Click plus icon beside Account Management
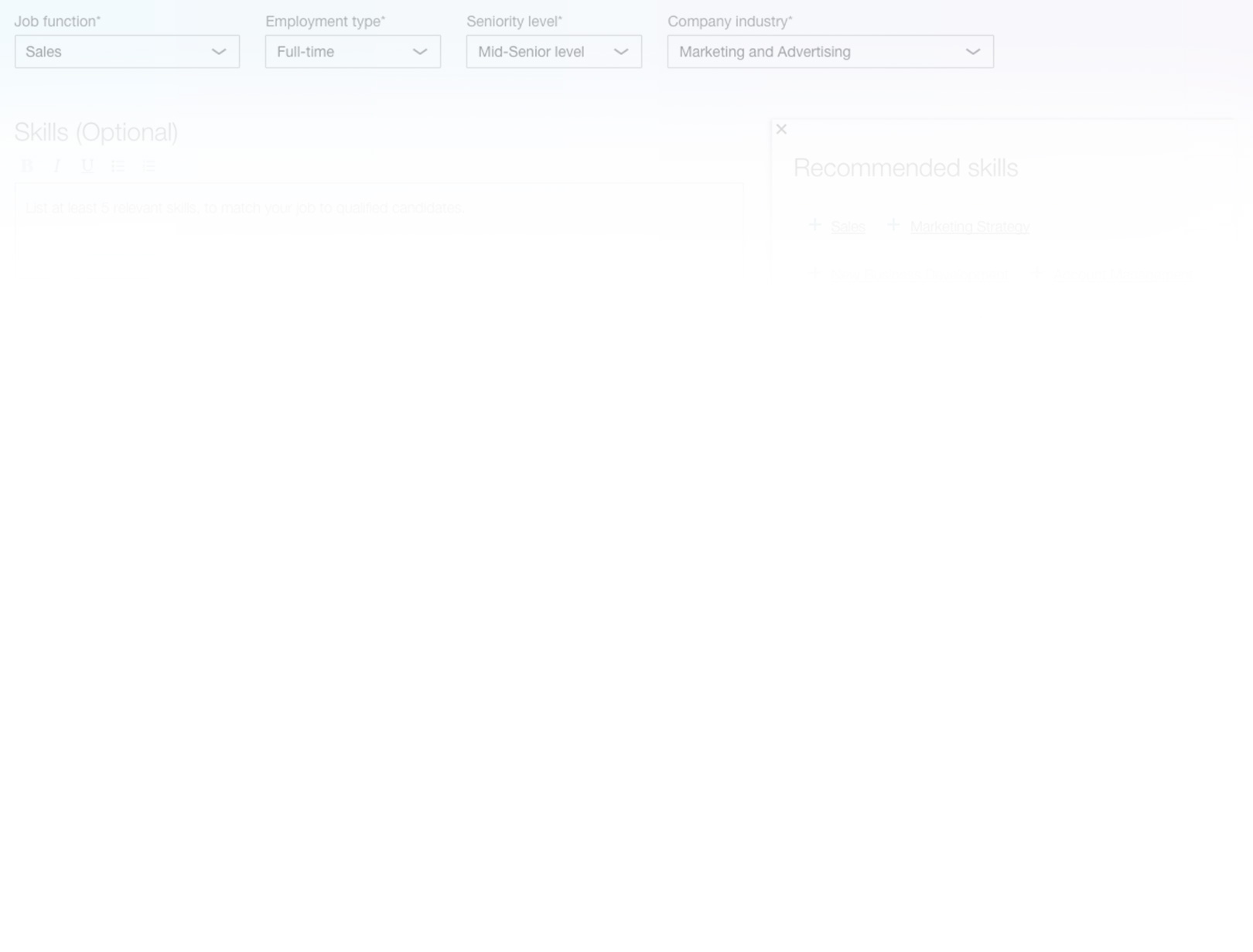This screenshot has width=1253, height=952. pyautogui.click(x=1037, y=274)
